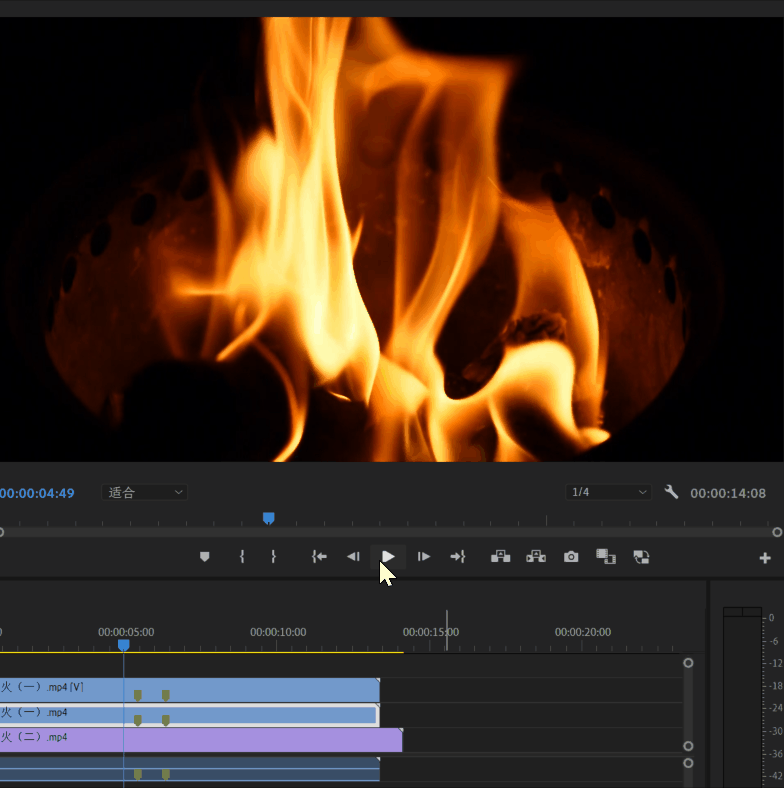Click the right solo button on audio meter

pyautogui.click(x=752, y=612)
